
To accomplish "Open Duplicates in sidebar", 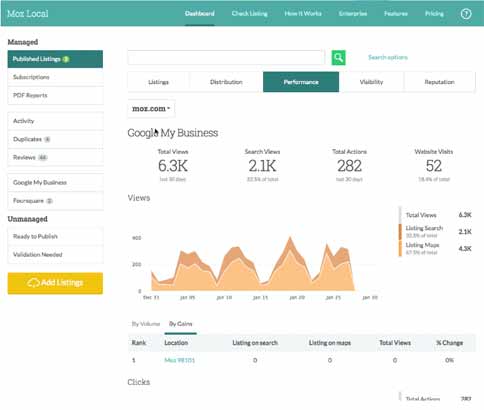I will pyautogui.click(x=55, y=139).
